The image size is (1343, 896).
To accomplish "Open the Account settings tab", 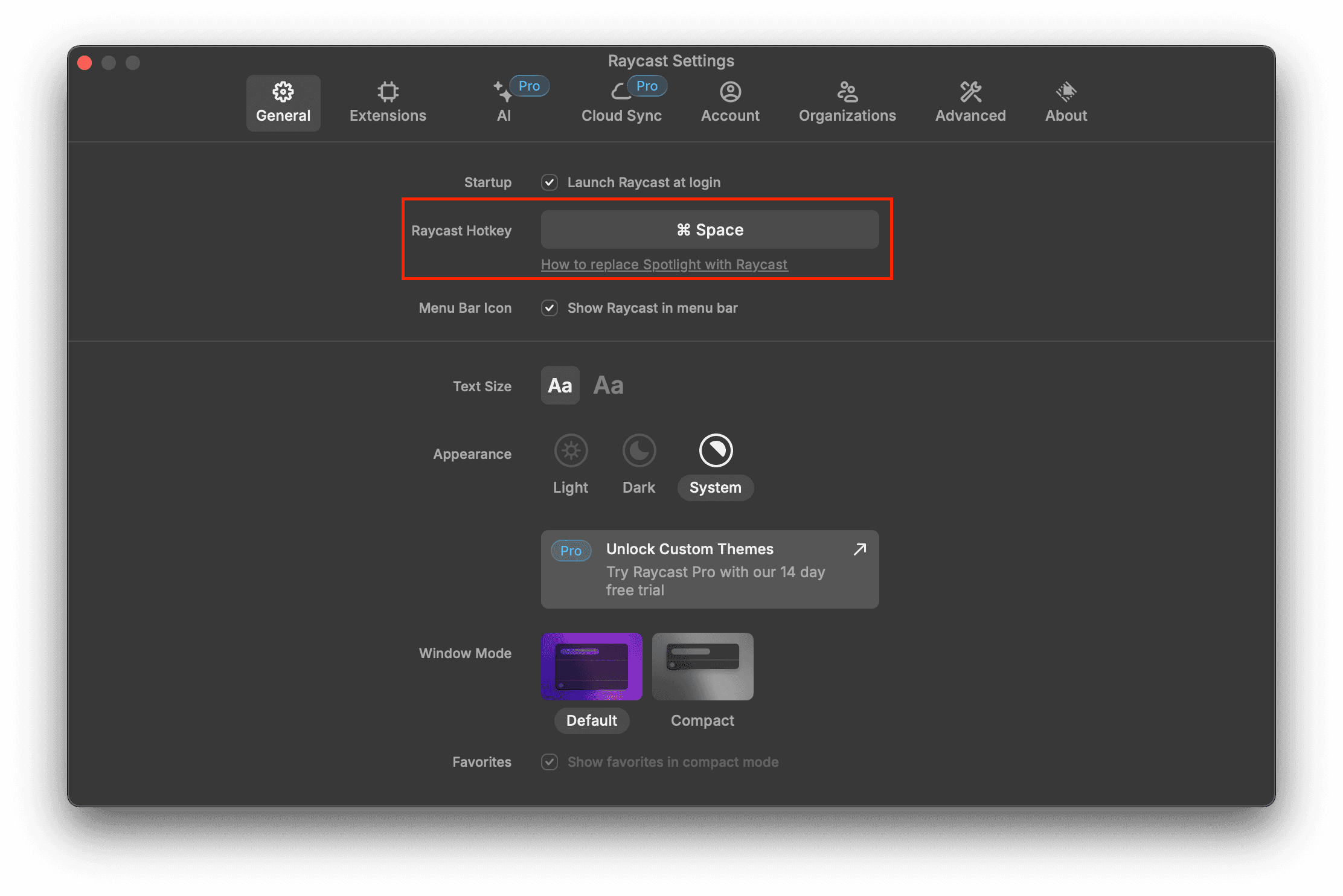I will click(731, 100).
